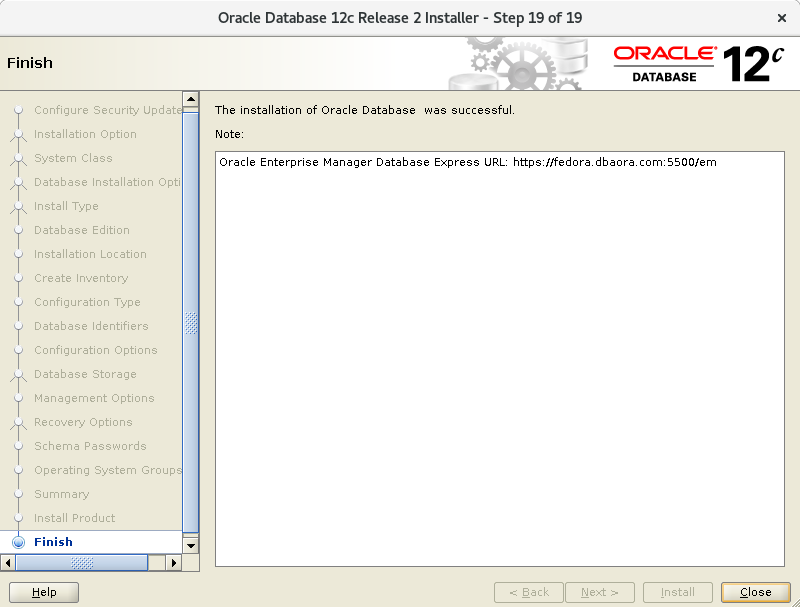This screenshot has height=607, width=800.
Task: Select the Database Edition step
Action: (82, 230)
